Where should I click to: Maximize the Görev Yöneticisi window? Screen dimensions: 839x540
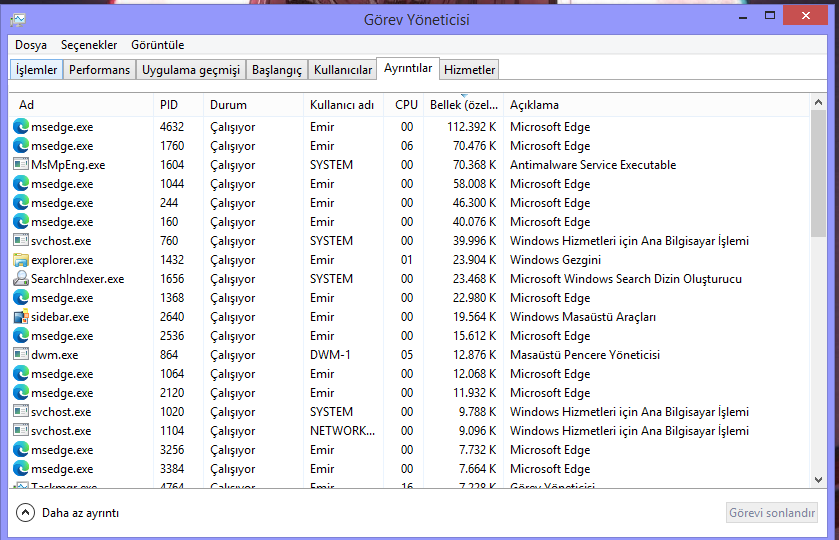pyautogui.click(x=769, y=16)
